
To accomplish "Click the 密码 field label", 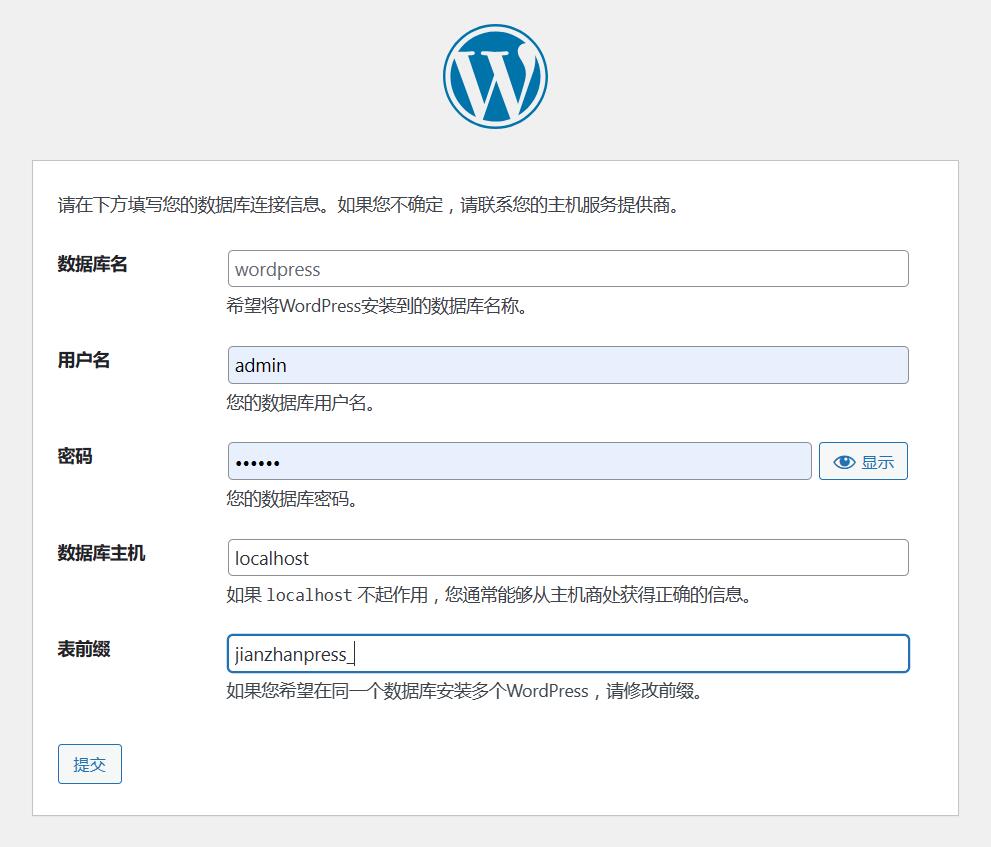I will click(75, 457).
